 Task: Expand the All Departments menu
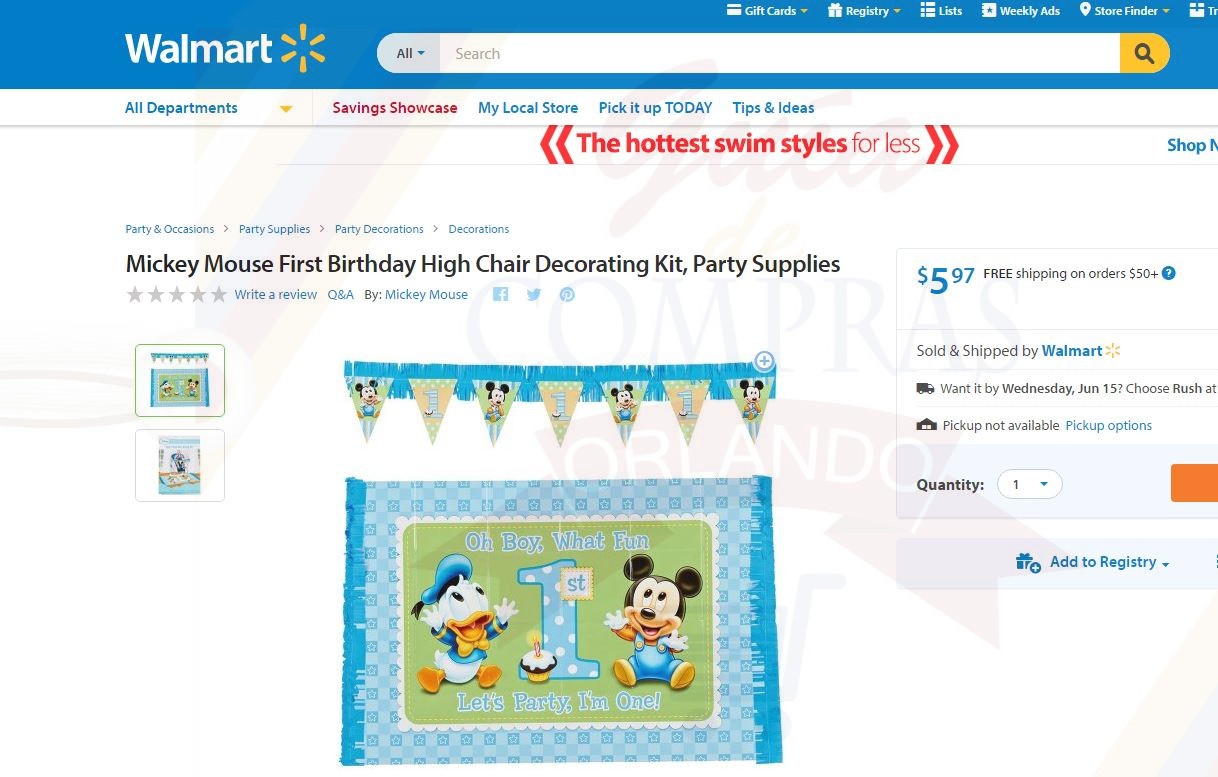tap(208, 108)
